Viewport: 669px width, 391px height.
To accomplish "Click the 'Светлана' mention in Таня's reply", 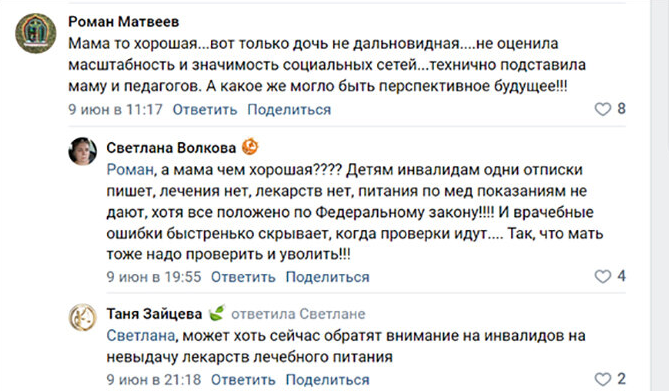I will (141, 336).
